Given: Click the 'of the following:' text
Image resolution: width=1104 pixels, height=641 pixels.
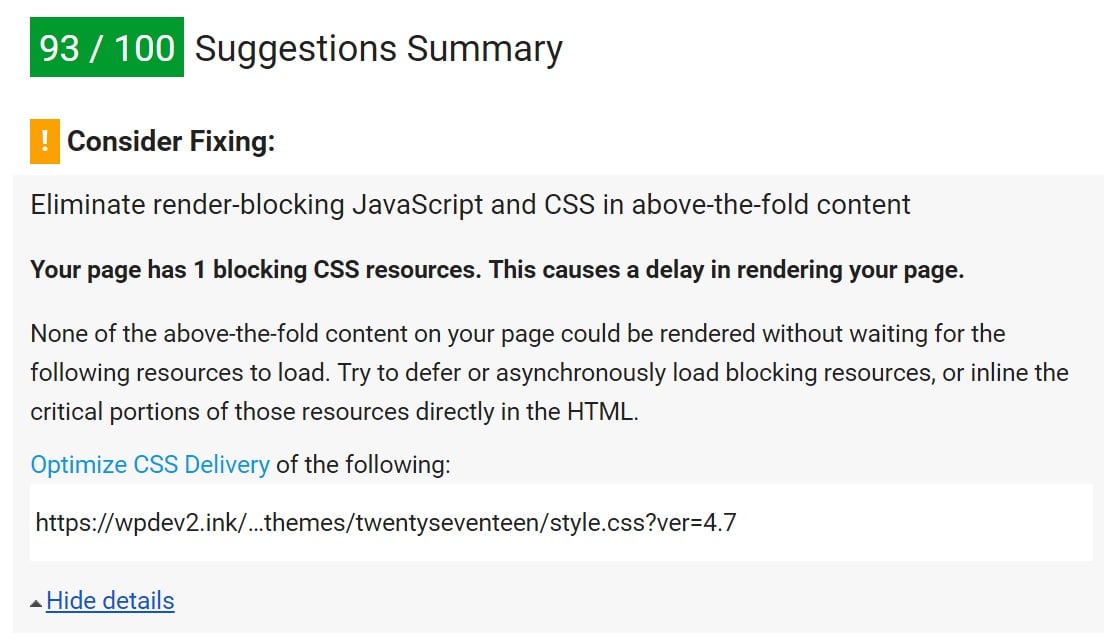Looking at the screenshot, I should click(x=363, y=464).
